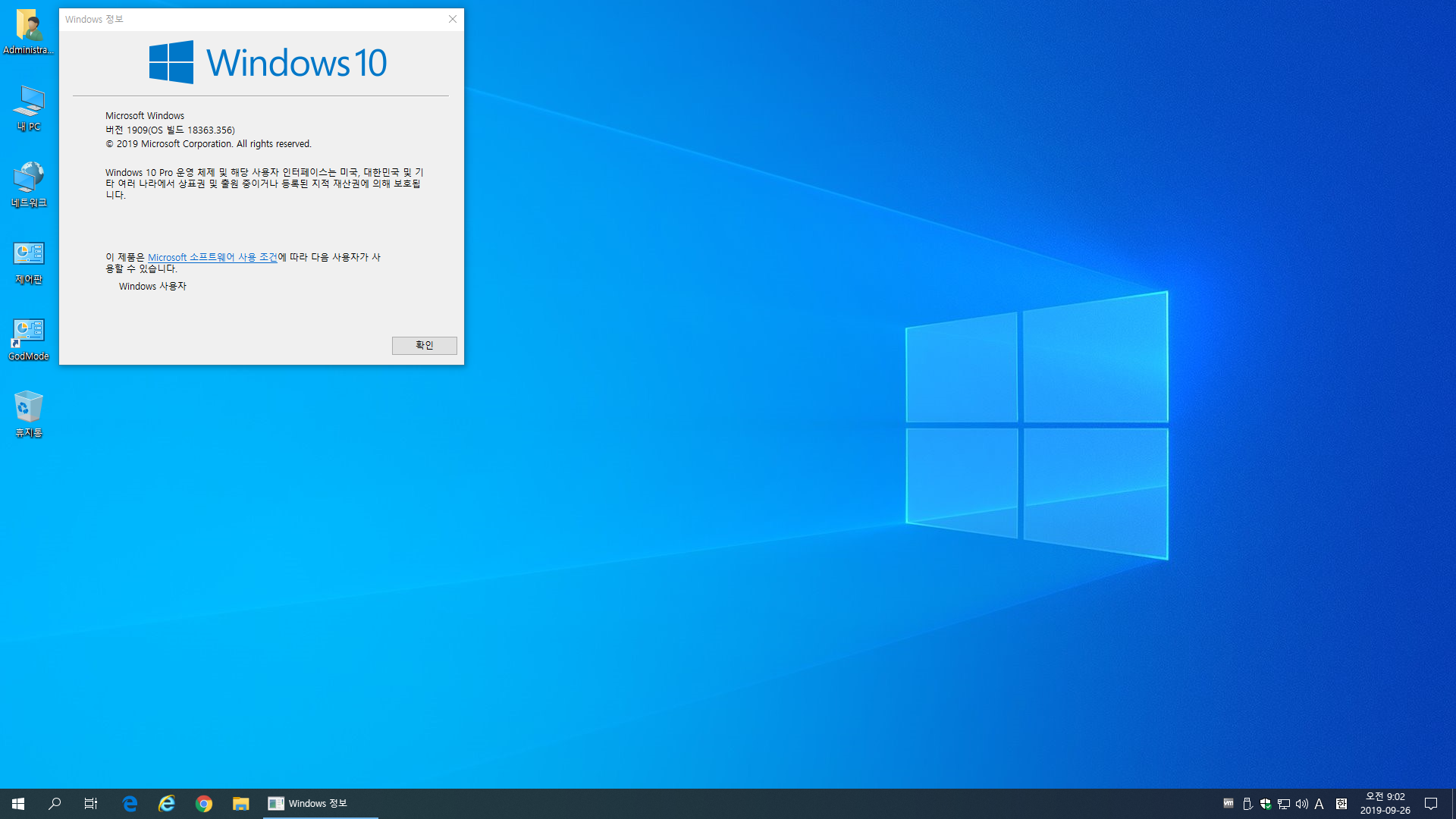Screen dimensions: 1456x819
Task: Close the Windows 정보 dialog
Action: (x=453, y=19)
